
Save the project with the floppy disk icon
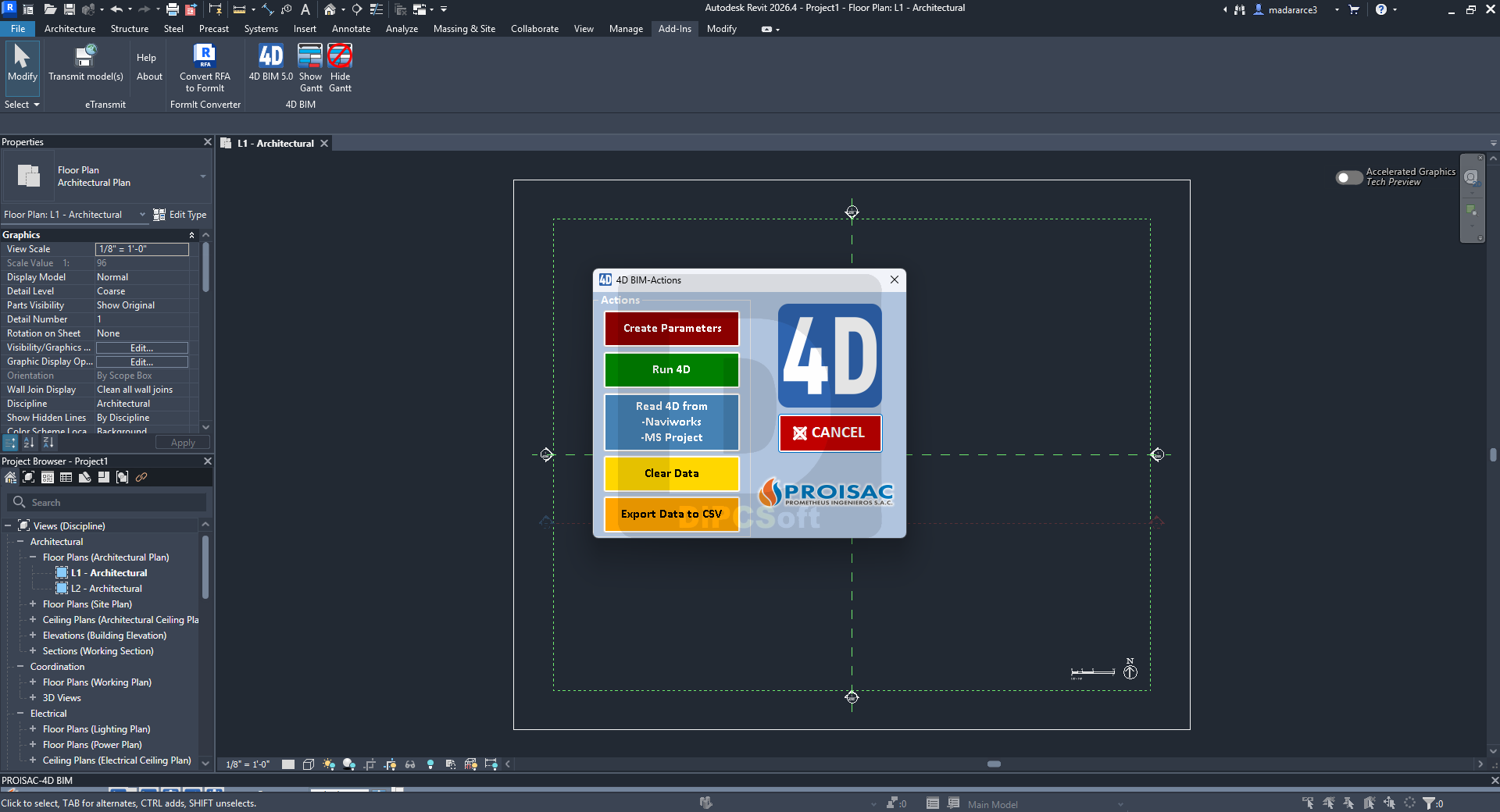pyautogui.click(x=70, y=9)
